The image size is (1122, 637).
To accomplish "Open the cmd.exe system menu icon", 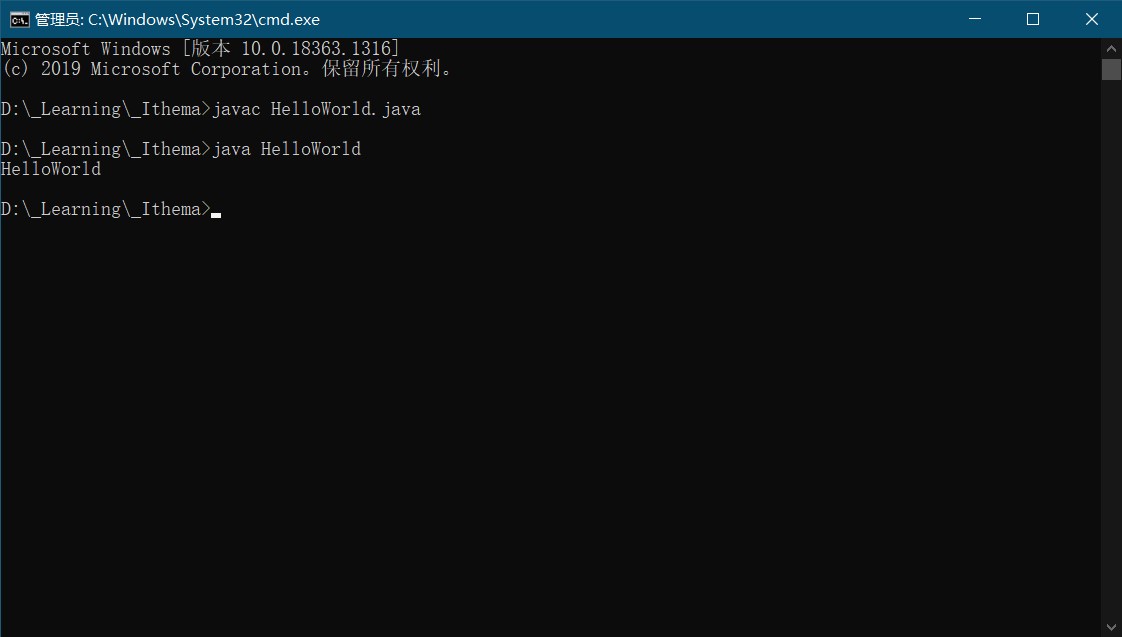I will [x=19, y=19].
